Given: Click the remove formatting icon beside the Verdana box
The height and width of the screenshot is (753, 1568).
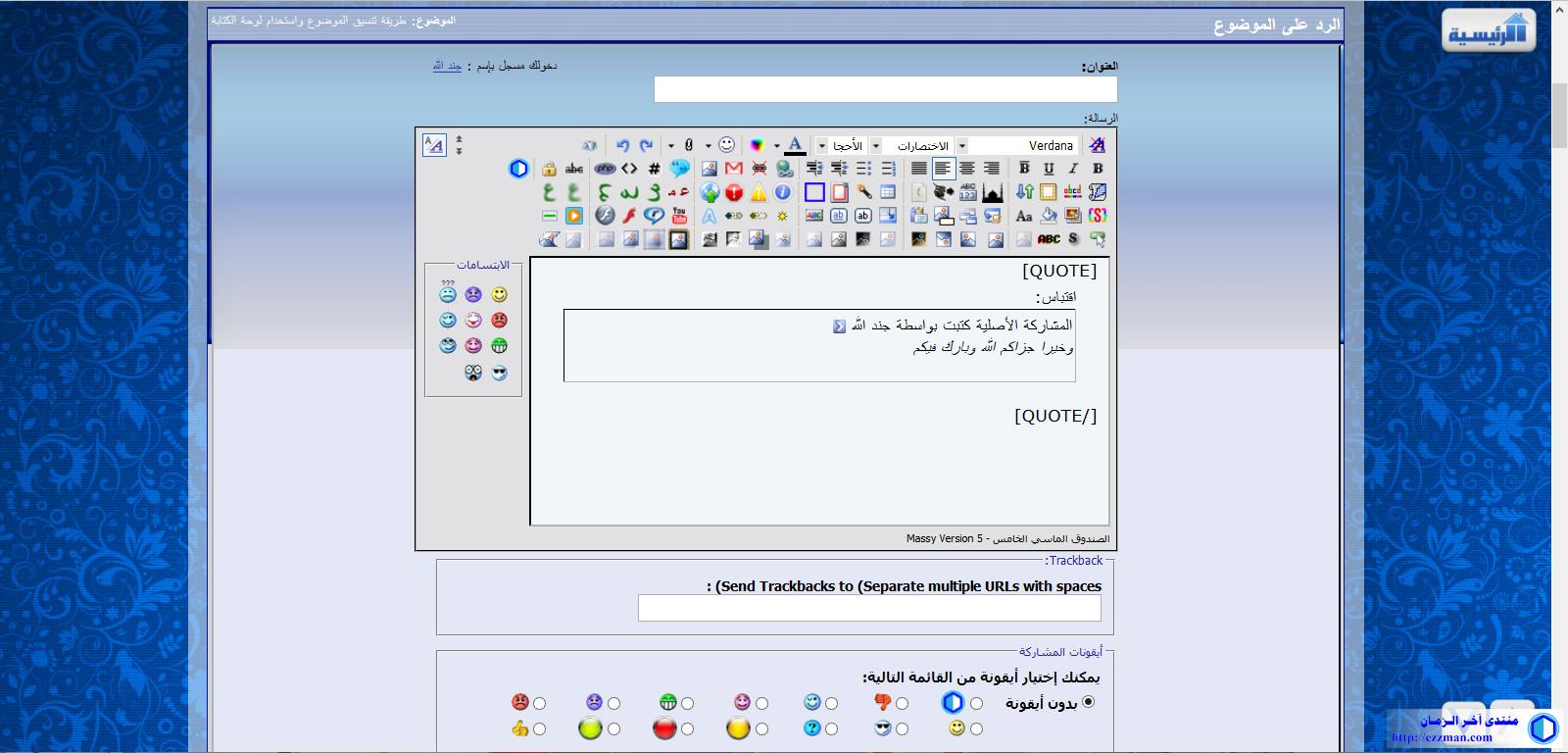Looking at the screenshot, I should click(1097, 145).
